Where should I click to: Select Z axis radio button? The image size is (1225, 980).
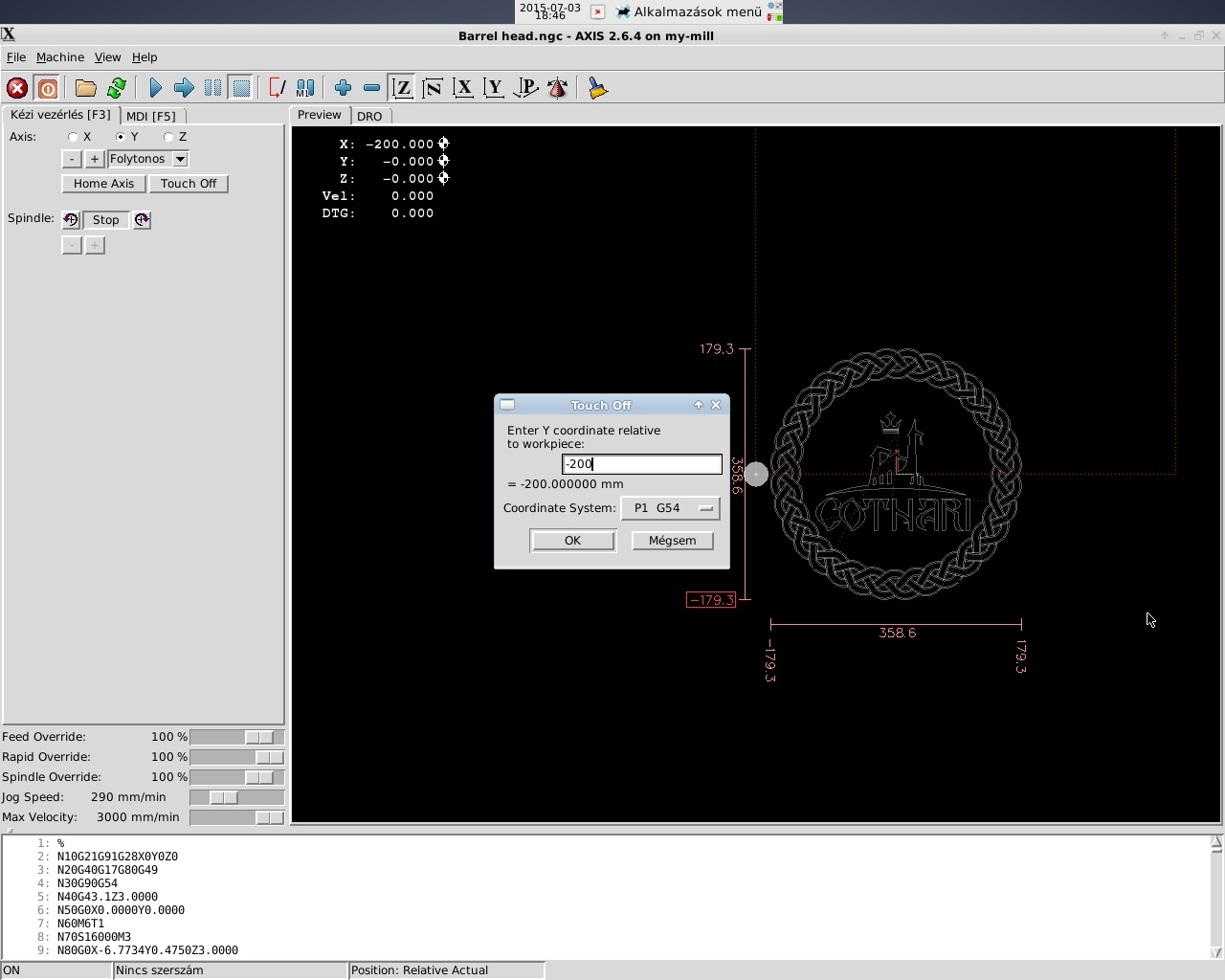(x=168, y=137)
